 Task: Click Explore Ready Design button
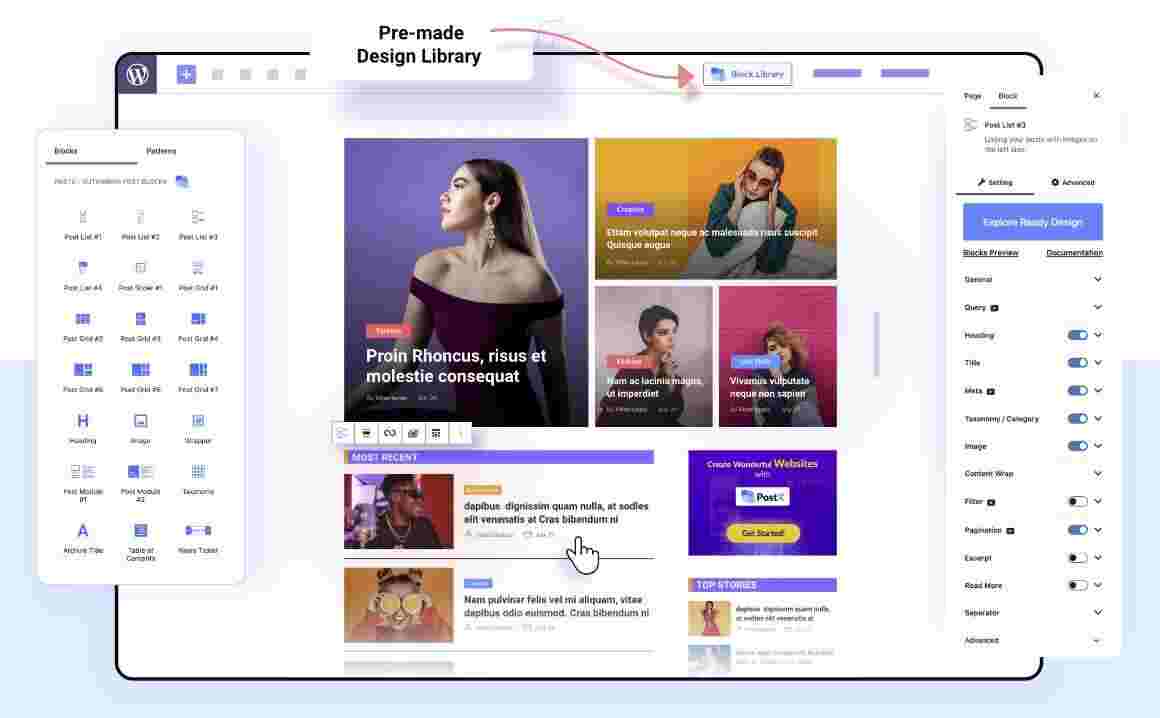pyautogui.click(x=1033, y=222)
